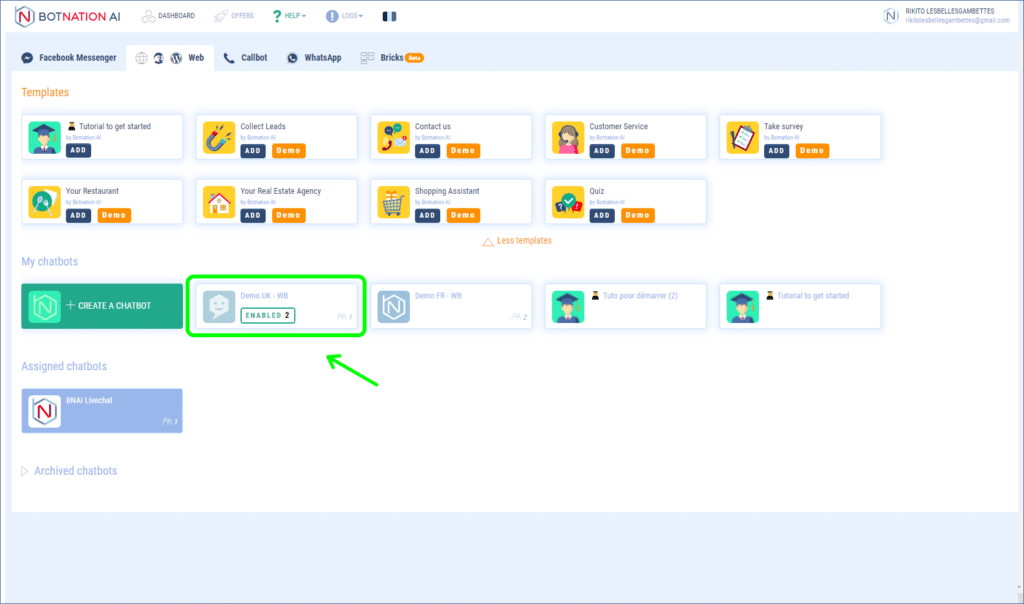The height and width of the screenshot is (604, 1024).
Task: Add the Collect Leads template
Action: click(253, 150)
